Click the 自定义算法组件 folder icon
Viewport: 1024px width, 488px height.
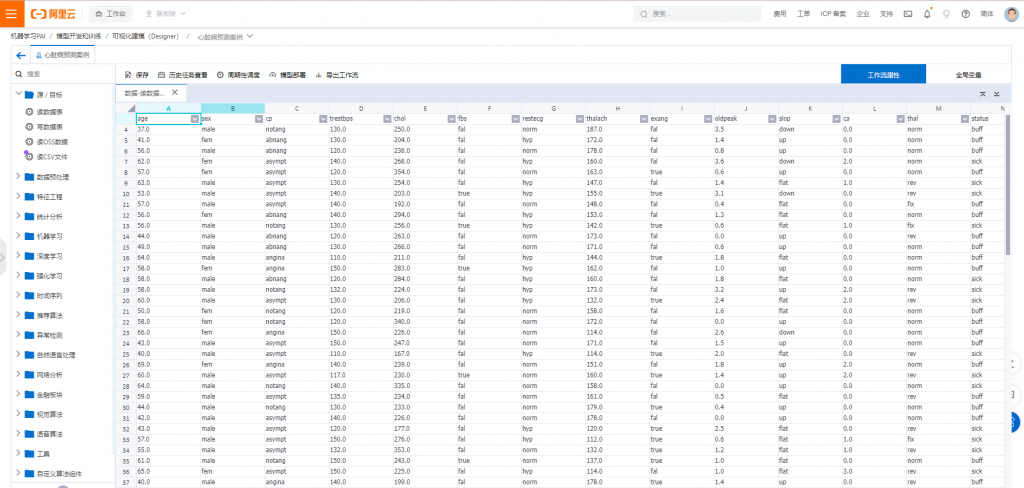tap(29, 474)
